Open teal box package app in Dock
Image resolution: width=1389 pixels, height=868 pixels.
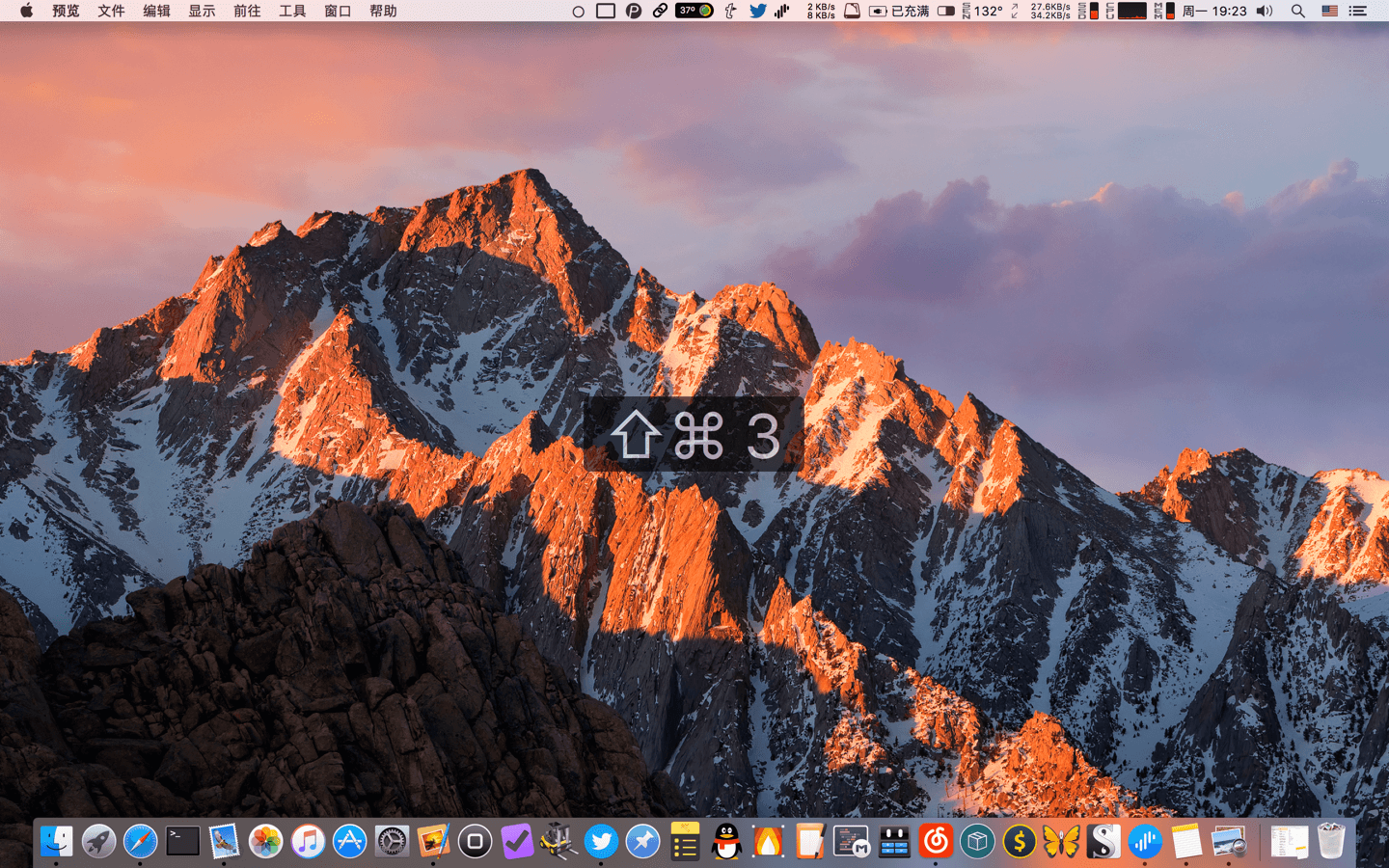click(x=977, y=841)
